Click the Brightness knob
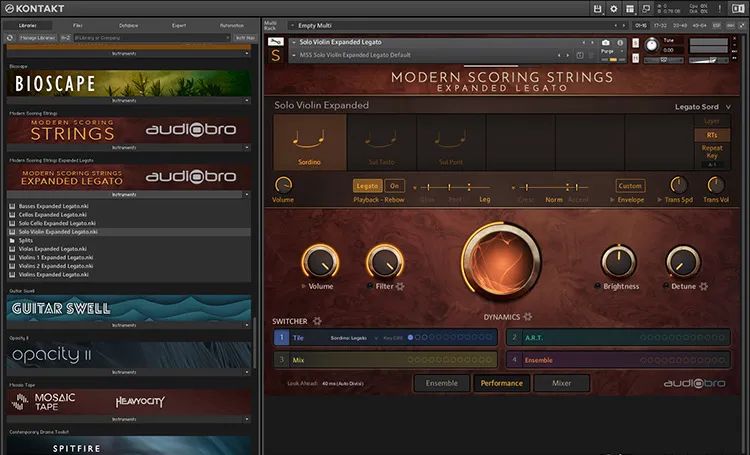The image size is (750, 455). (618, 262)
